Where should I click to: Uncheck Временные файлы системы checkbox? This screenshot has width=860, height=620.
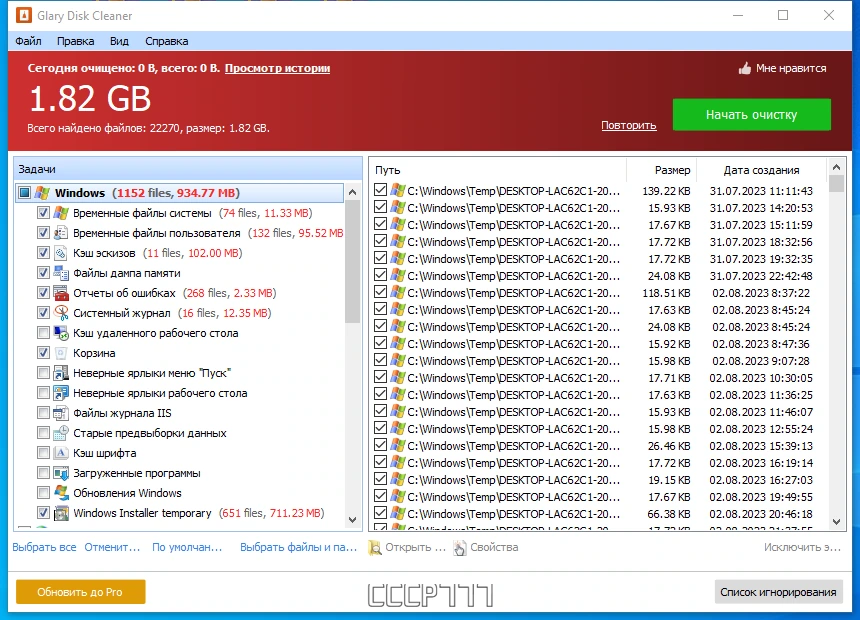[43, 213]
